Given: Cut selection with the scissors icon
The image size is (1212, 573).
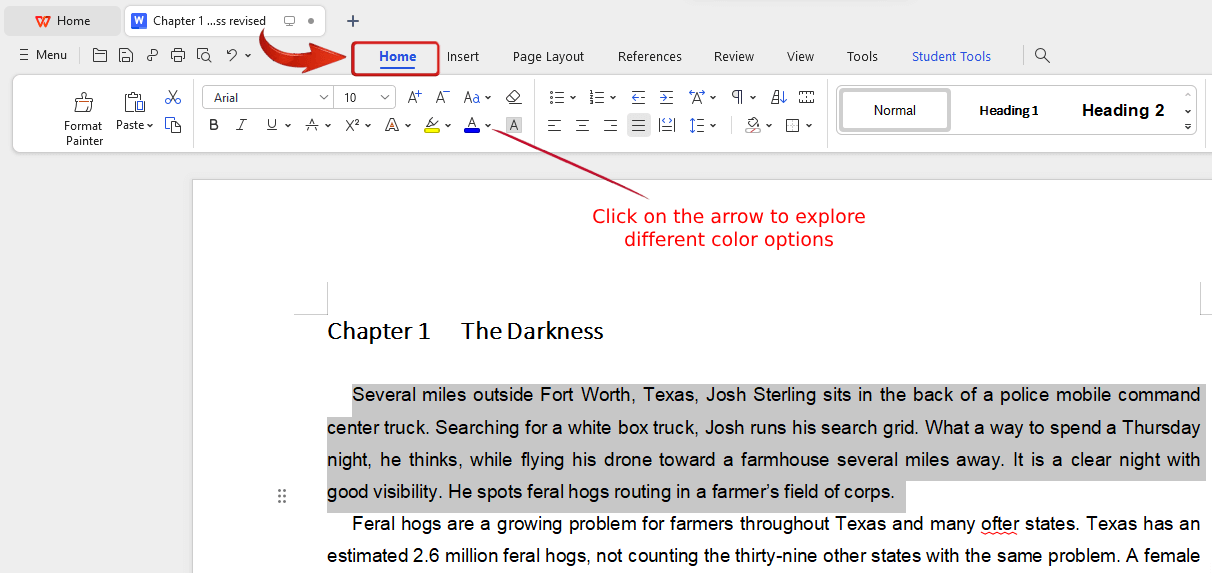Looking at the screenshot, I should (173, 97).
